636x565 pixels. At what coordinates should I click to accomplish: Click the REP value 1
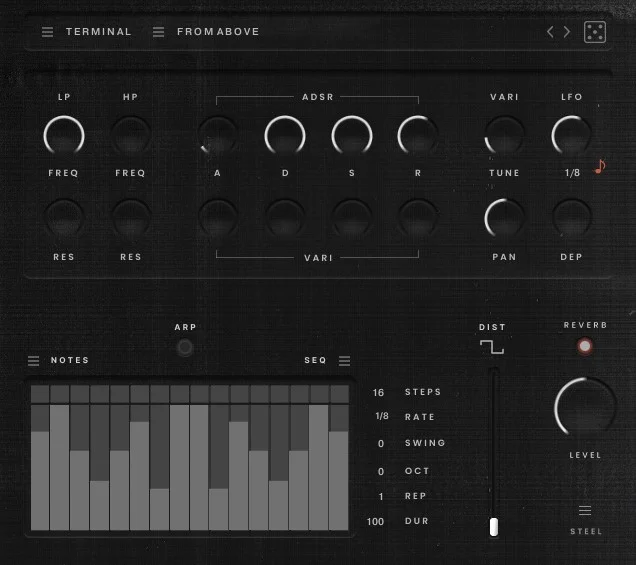[x=381, y=497]
